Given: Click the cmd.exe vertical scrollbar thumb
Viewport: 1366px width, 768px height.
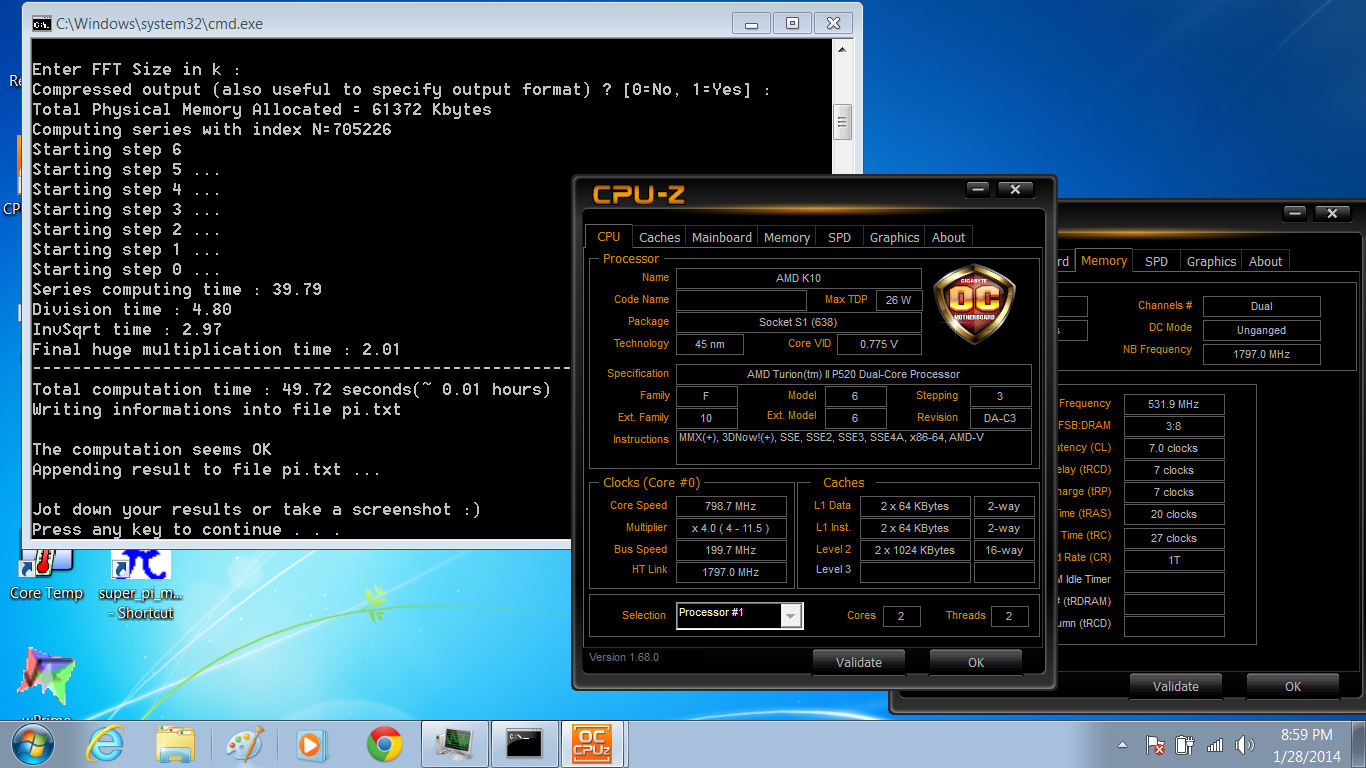Looking at the screenshot, I should click(843, 121).
